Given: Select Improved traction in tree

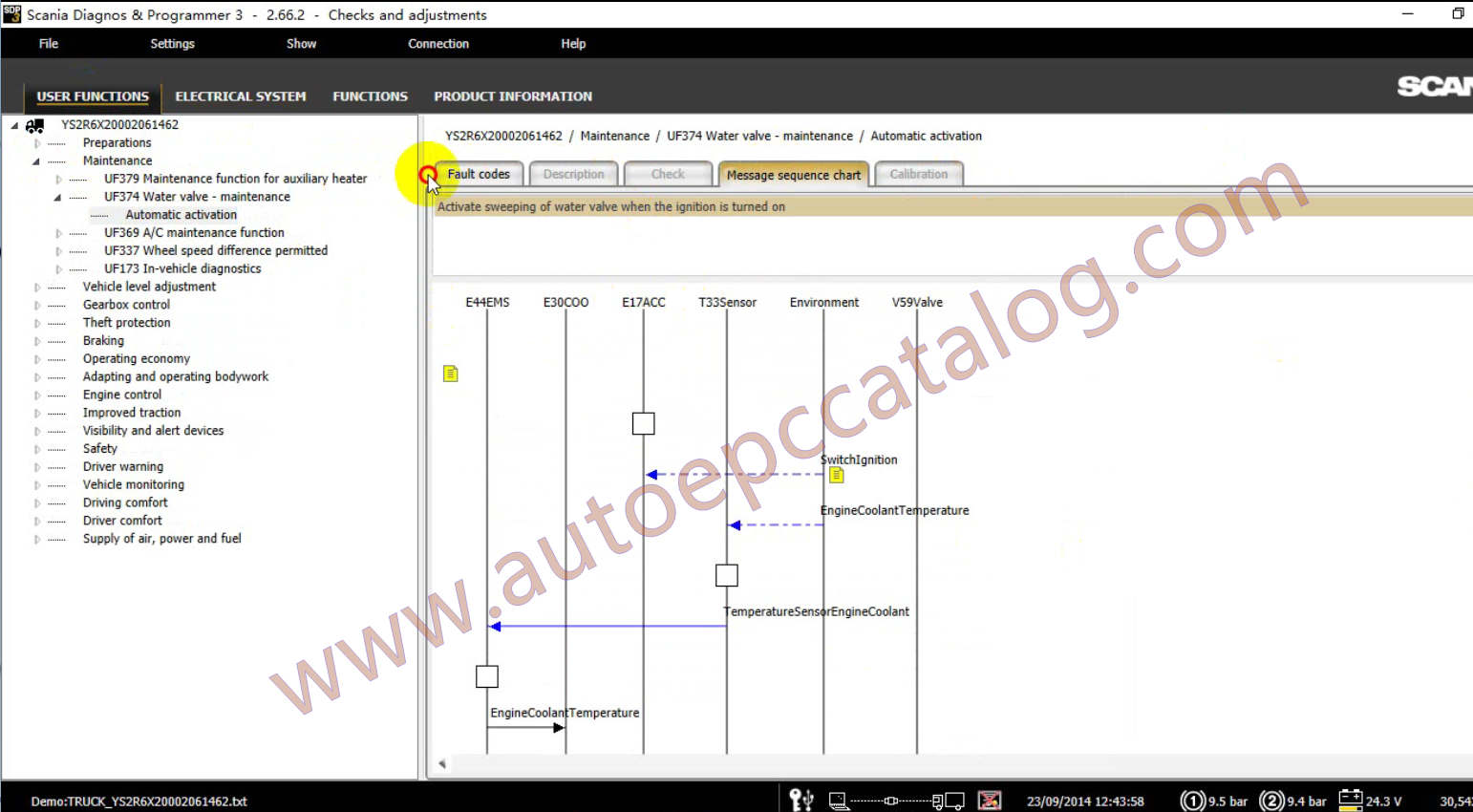Looking at the screenshot, I should pyautogui.click(x=132, y=413).
